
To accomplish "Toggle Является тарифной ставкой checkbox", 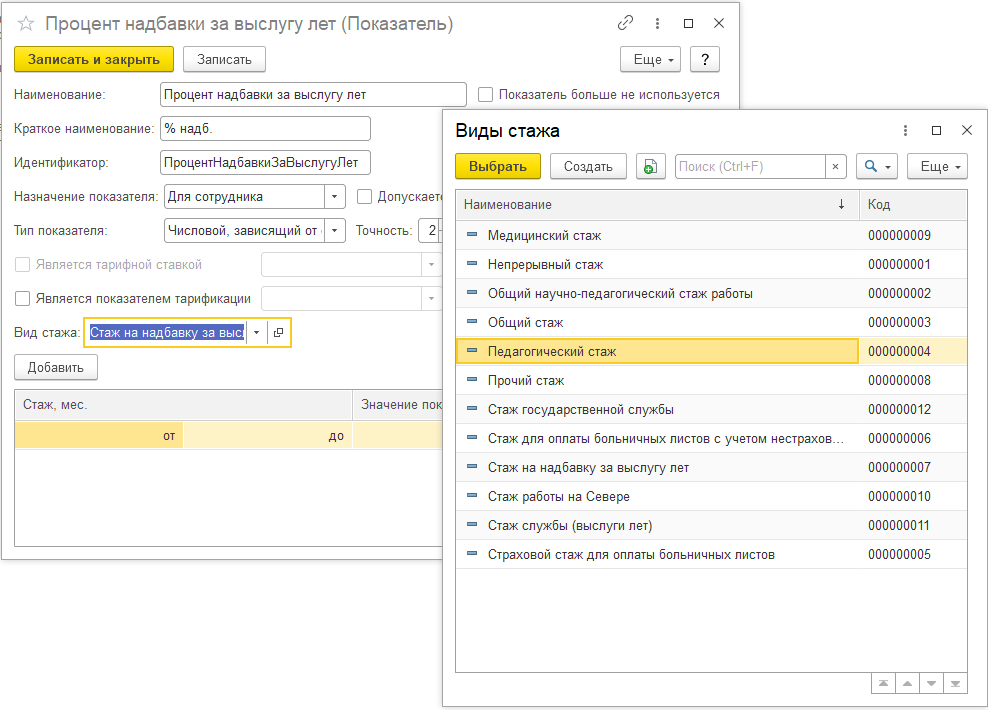I will click(x=22, y=265).
